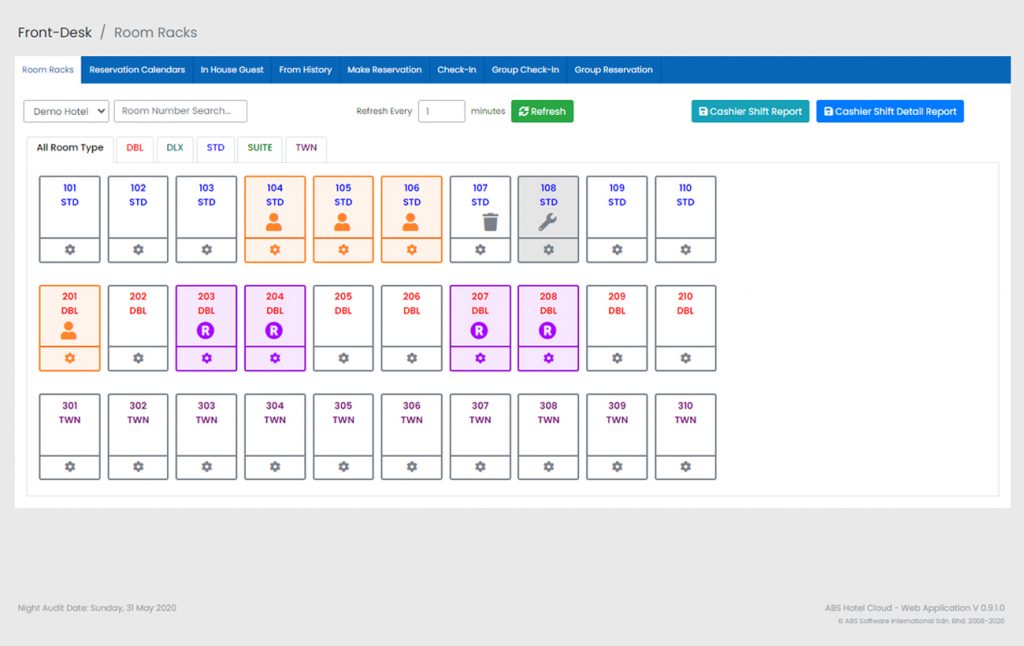
Task: Open the Demo Hotel dropdown
Action: pos(66,111)
